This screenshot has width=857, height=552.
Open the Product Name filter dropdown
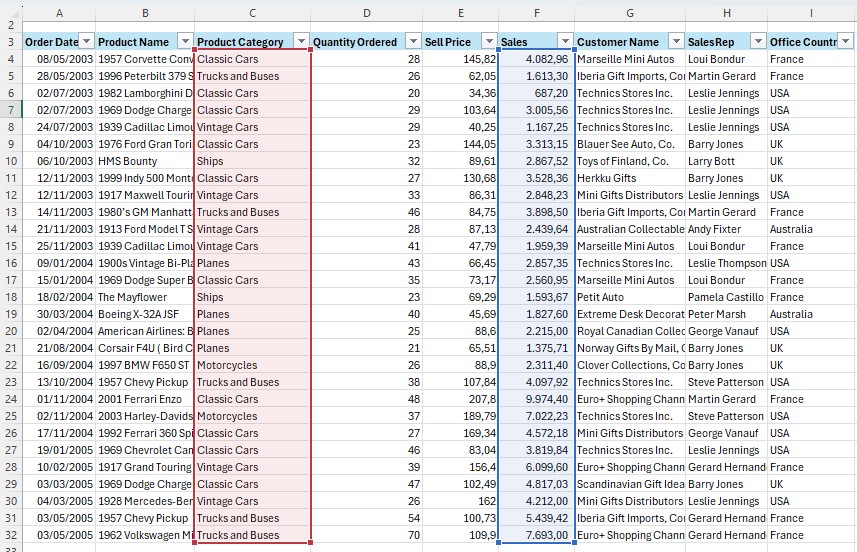pyautogui.click(x=184, y=42)
